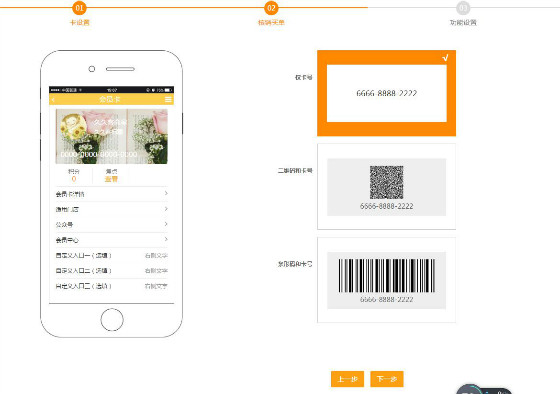The width and height of the screenshot is (560, 394).
Task: Expand the first list row chevron in preview
Action: click(x=166, y=193)
